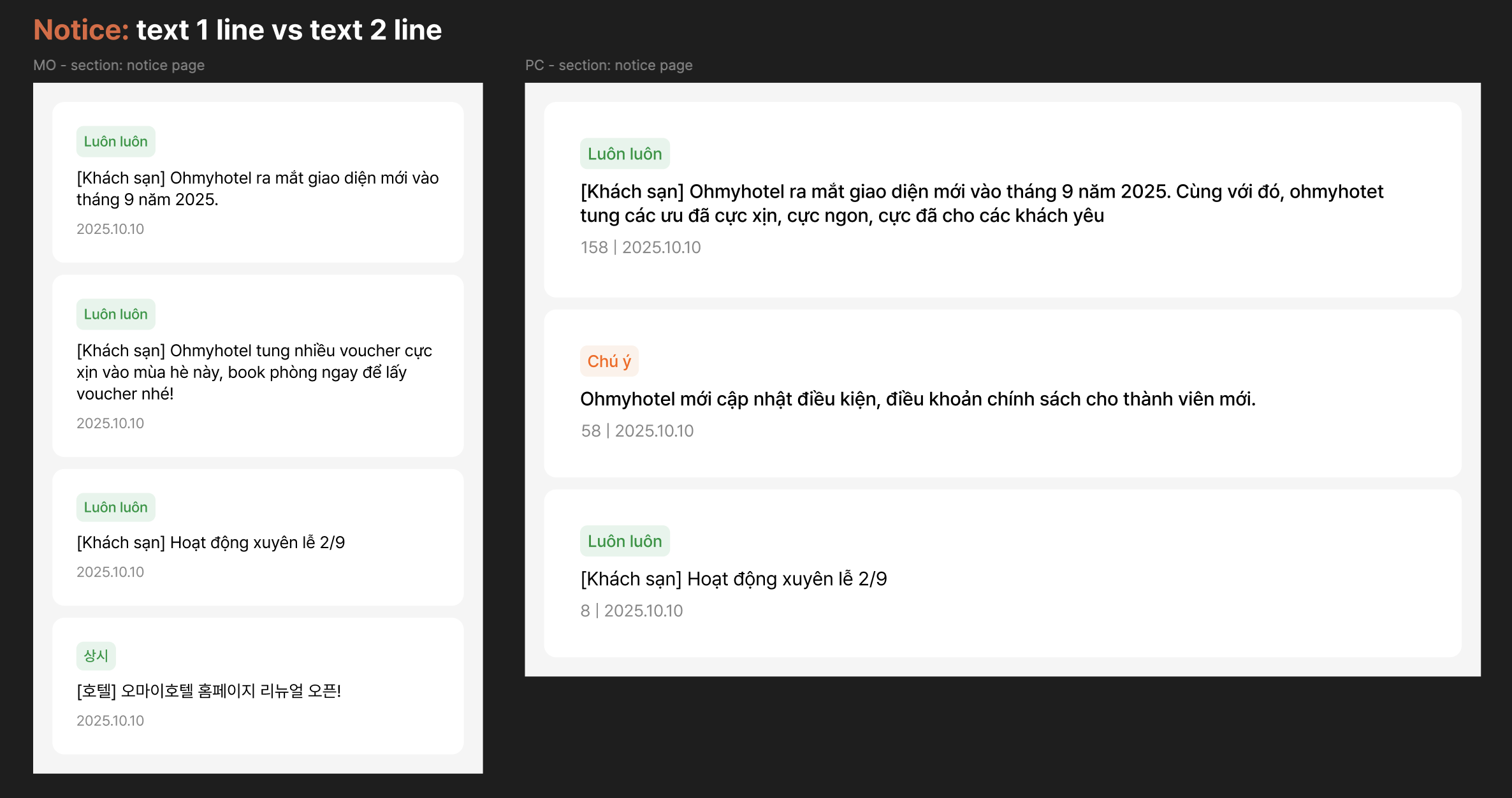The width and height of the screenshot is (1512, 798).
Task: Open mobile notice about giao diện mới tháng 9
Action: (258, 189)
